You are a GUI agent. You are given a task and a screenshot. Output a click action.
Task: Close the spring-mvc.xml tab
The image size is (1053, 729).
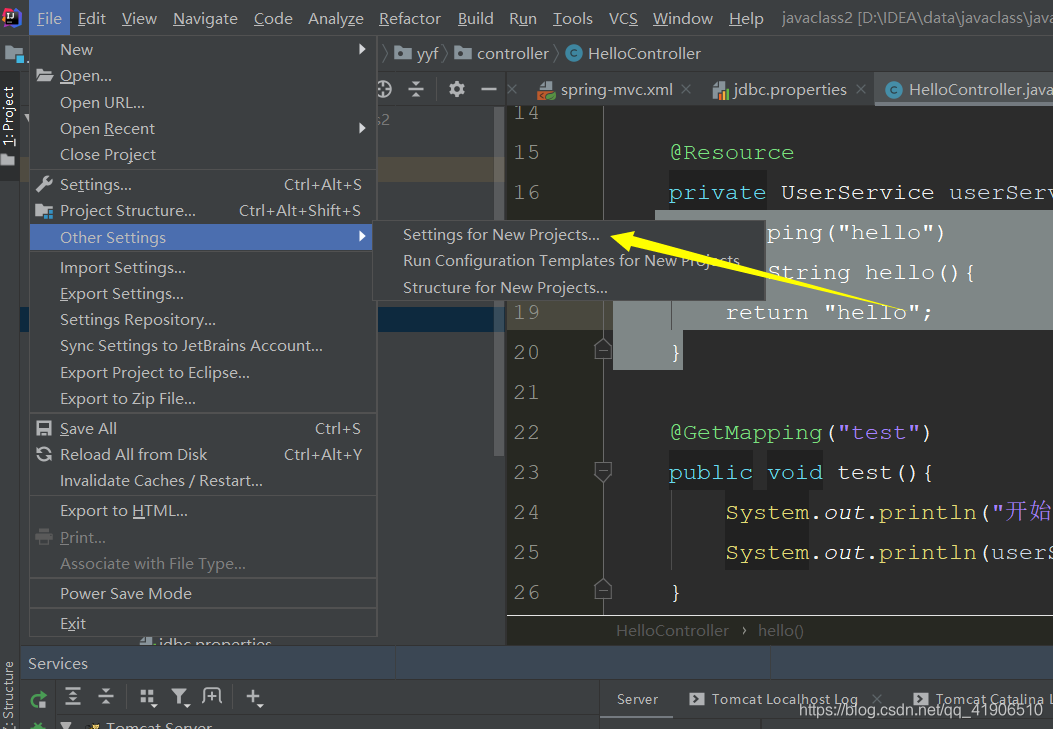[686, 89]
